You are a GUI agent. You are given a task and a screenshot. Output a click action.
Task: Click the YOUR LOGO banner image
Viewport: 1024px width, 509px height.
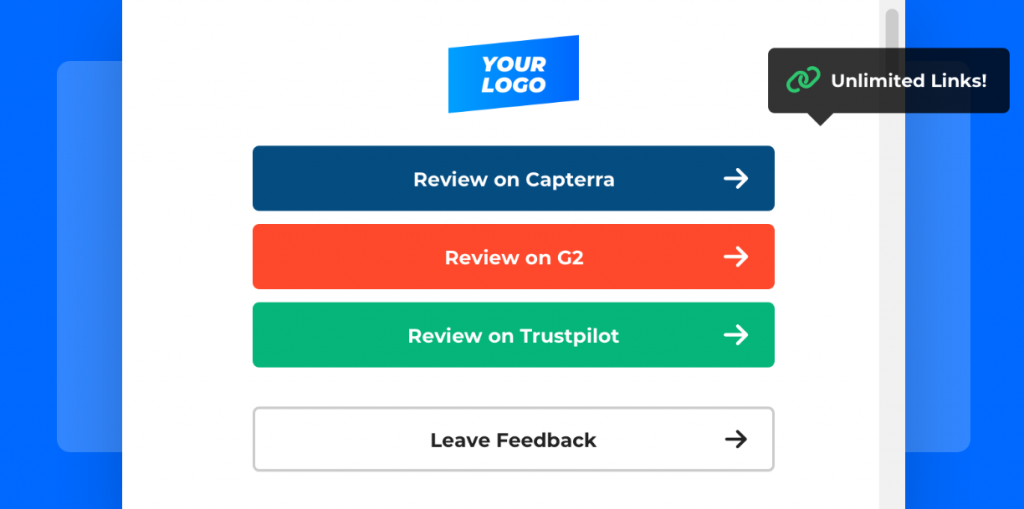tap(513, 74)
